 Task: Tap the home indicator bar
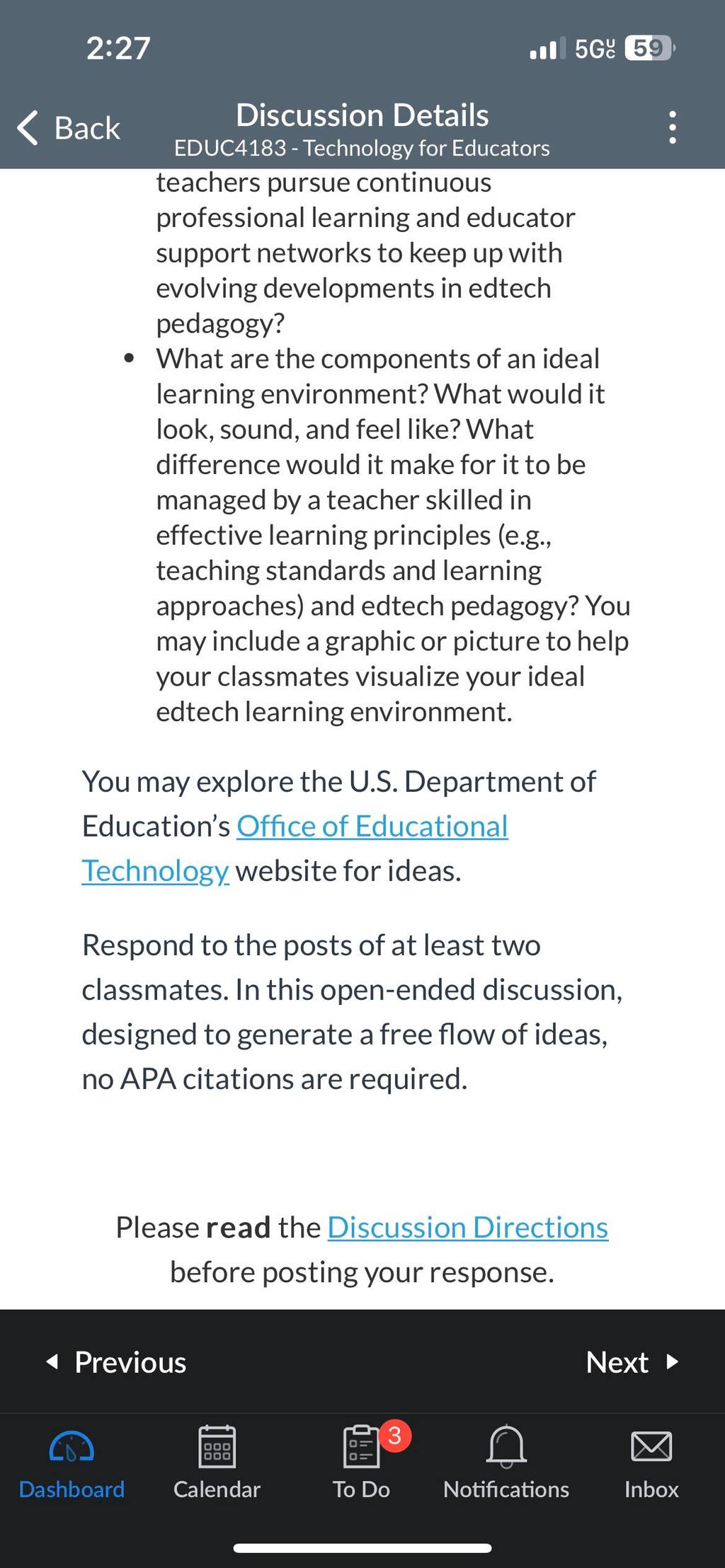click(362, 1548)
